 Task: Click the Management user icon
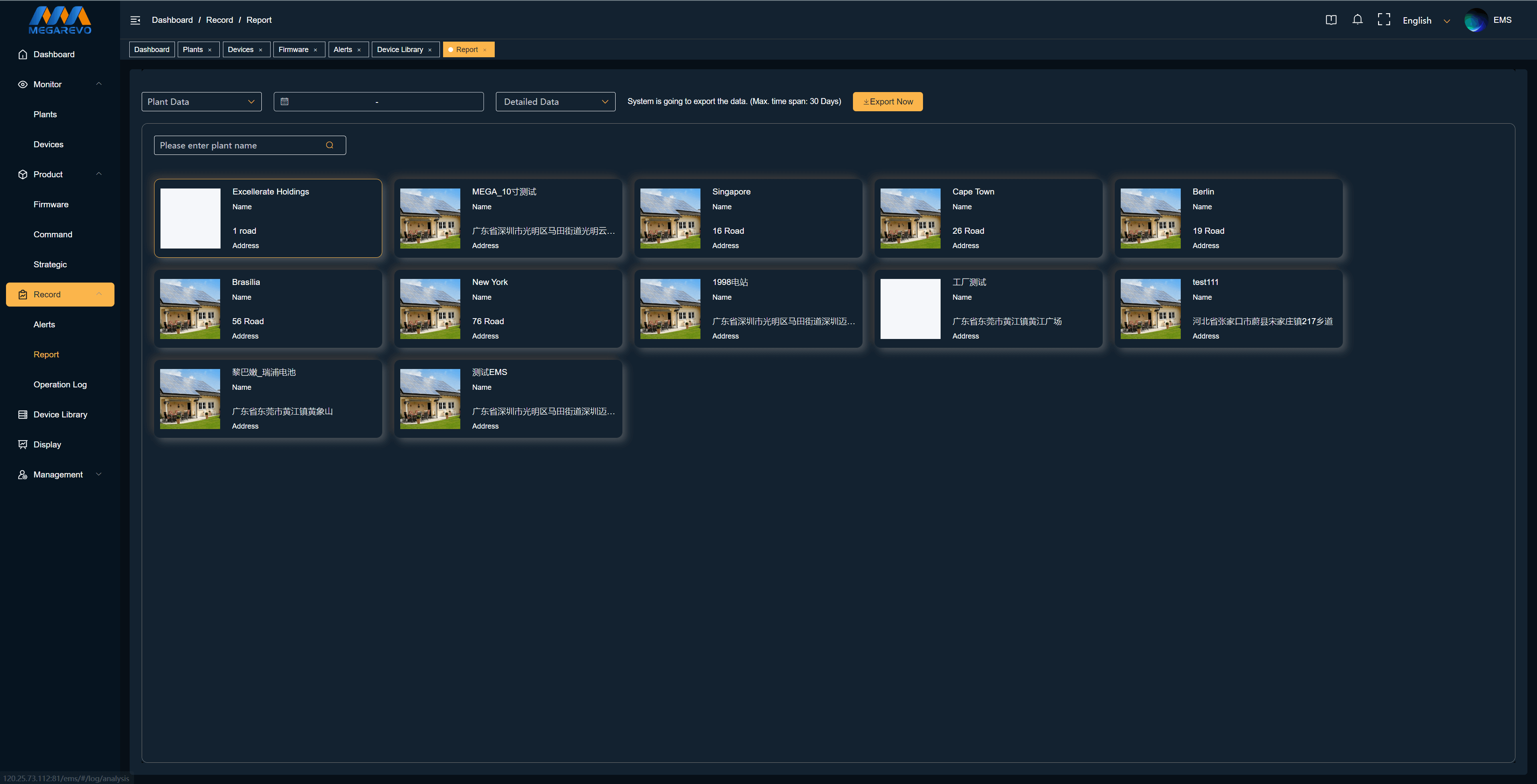(x=23, y=474)
